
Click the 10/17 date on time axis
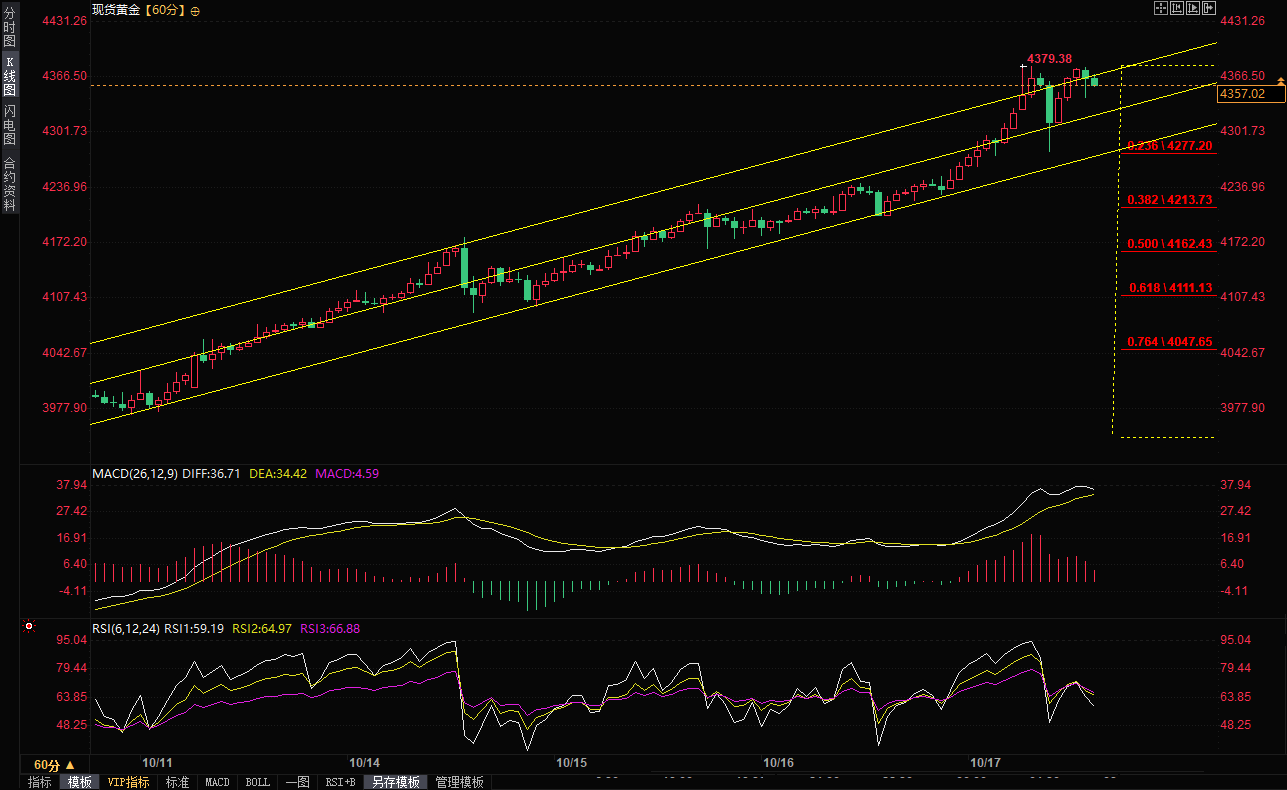click(x=985, y=763)
